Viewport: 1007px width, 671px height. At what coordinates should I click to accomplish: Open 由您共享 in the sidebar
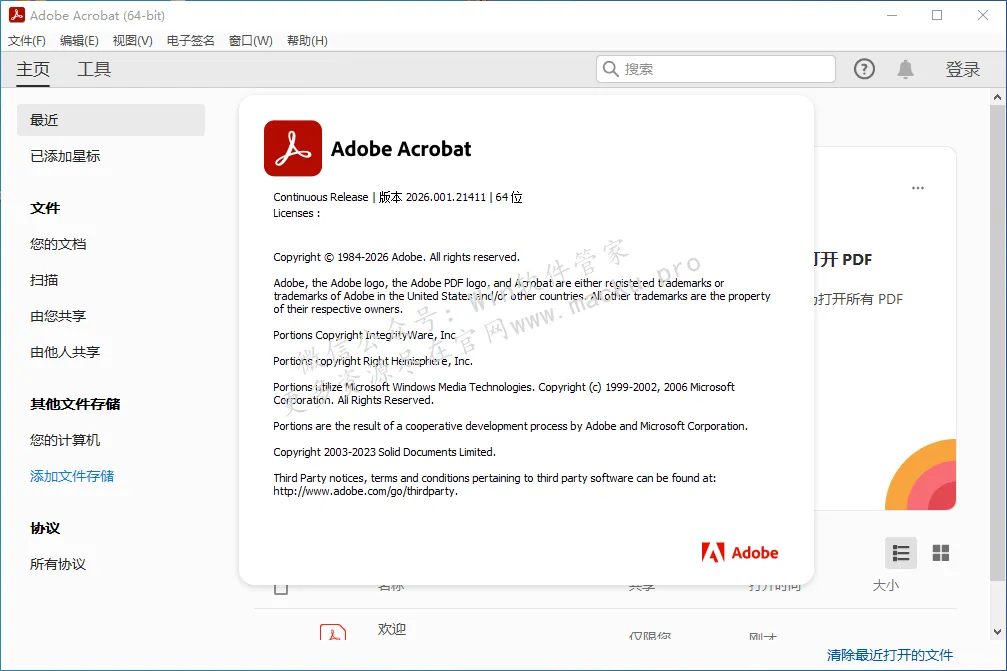pos(58,316)
